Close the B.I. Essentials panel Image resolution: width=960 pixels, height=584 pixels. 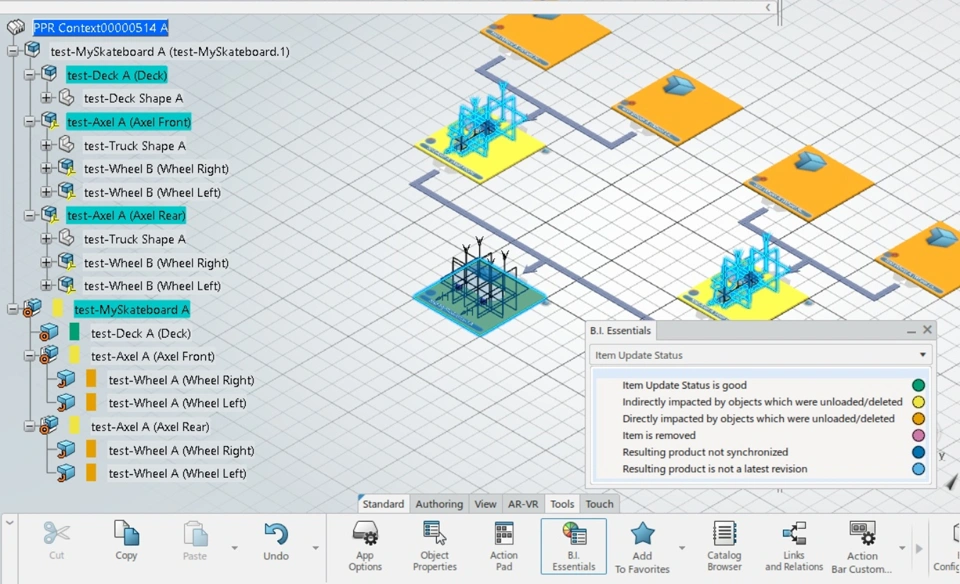(927, 330)
